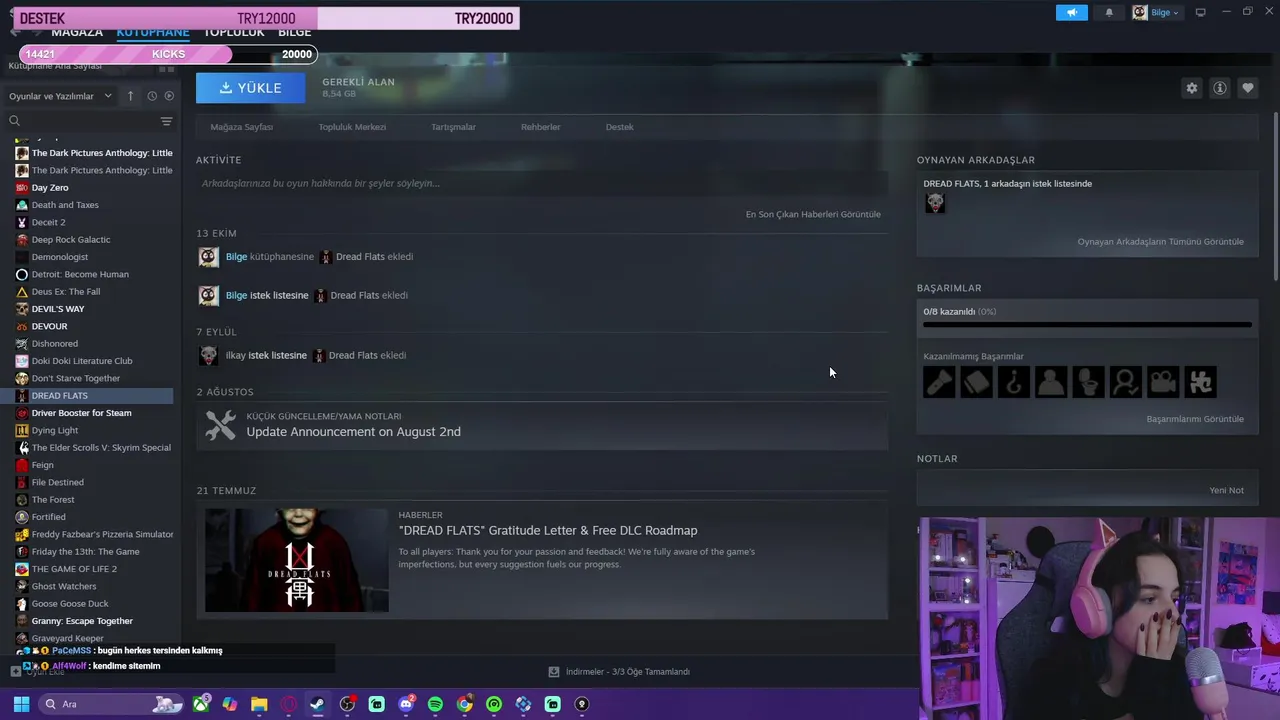
Task: Open the game settings gear icon
Action: (x=1191, y=88)
